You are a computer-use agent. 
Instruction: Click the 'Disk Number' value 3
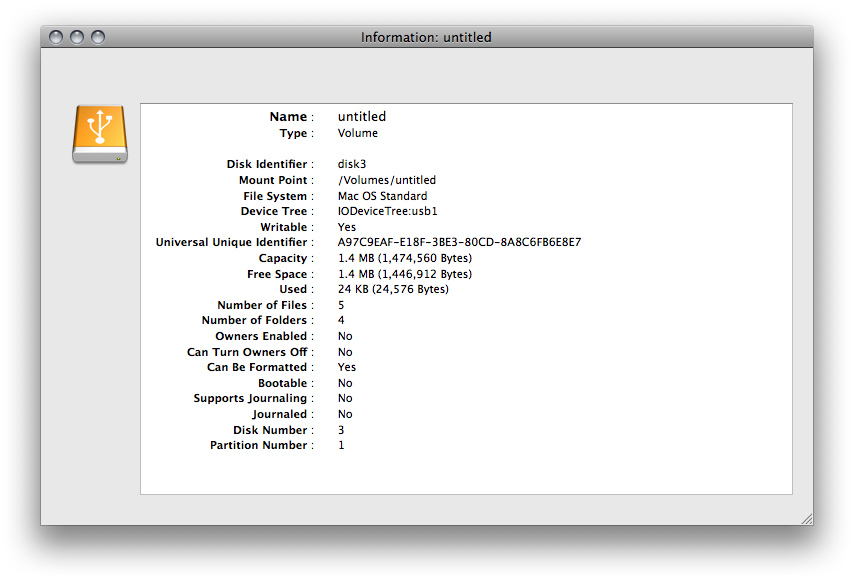pyautogui.click(x=341, y=430)
